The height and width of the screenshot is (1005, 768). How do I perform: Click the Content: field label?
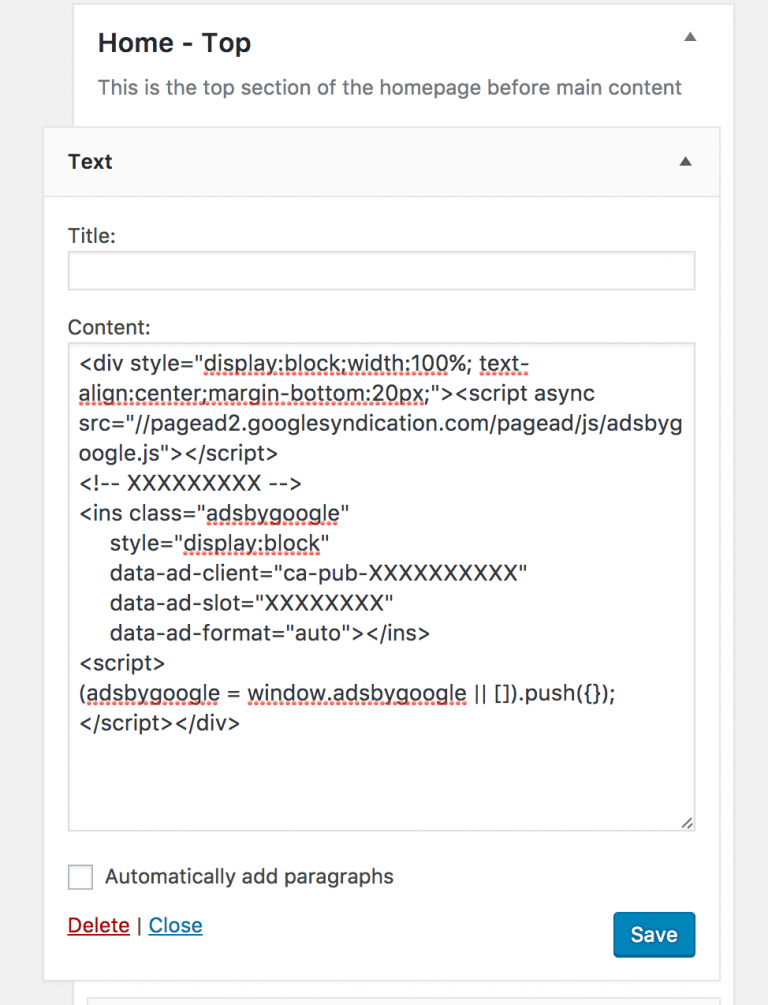click(x=109, y=327)
